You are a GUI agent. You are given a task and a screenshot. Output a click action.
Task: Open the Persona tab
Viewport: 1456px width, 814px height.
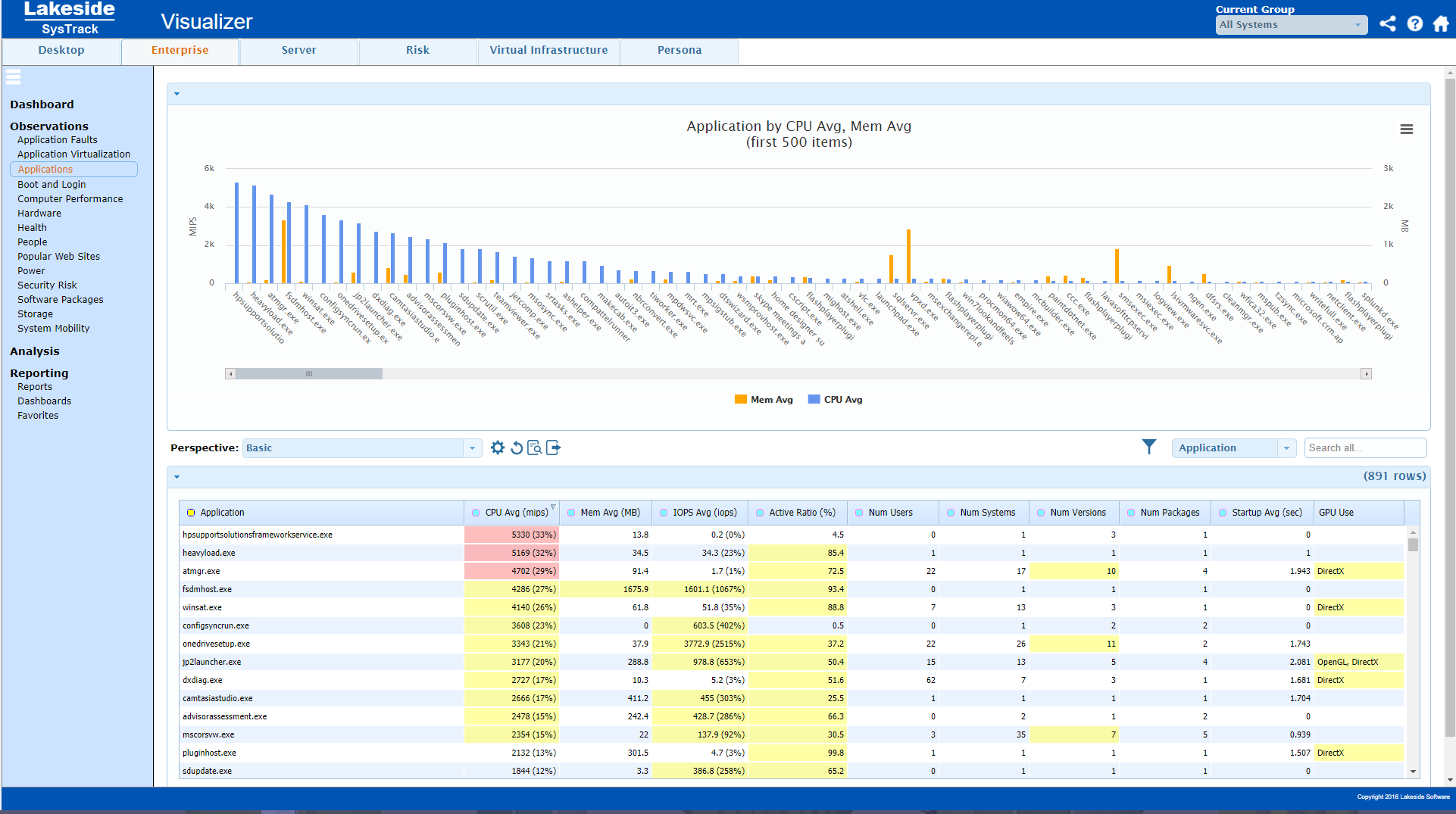click(x=680, y=51)
